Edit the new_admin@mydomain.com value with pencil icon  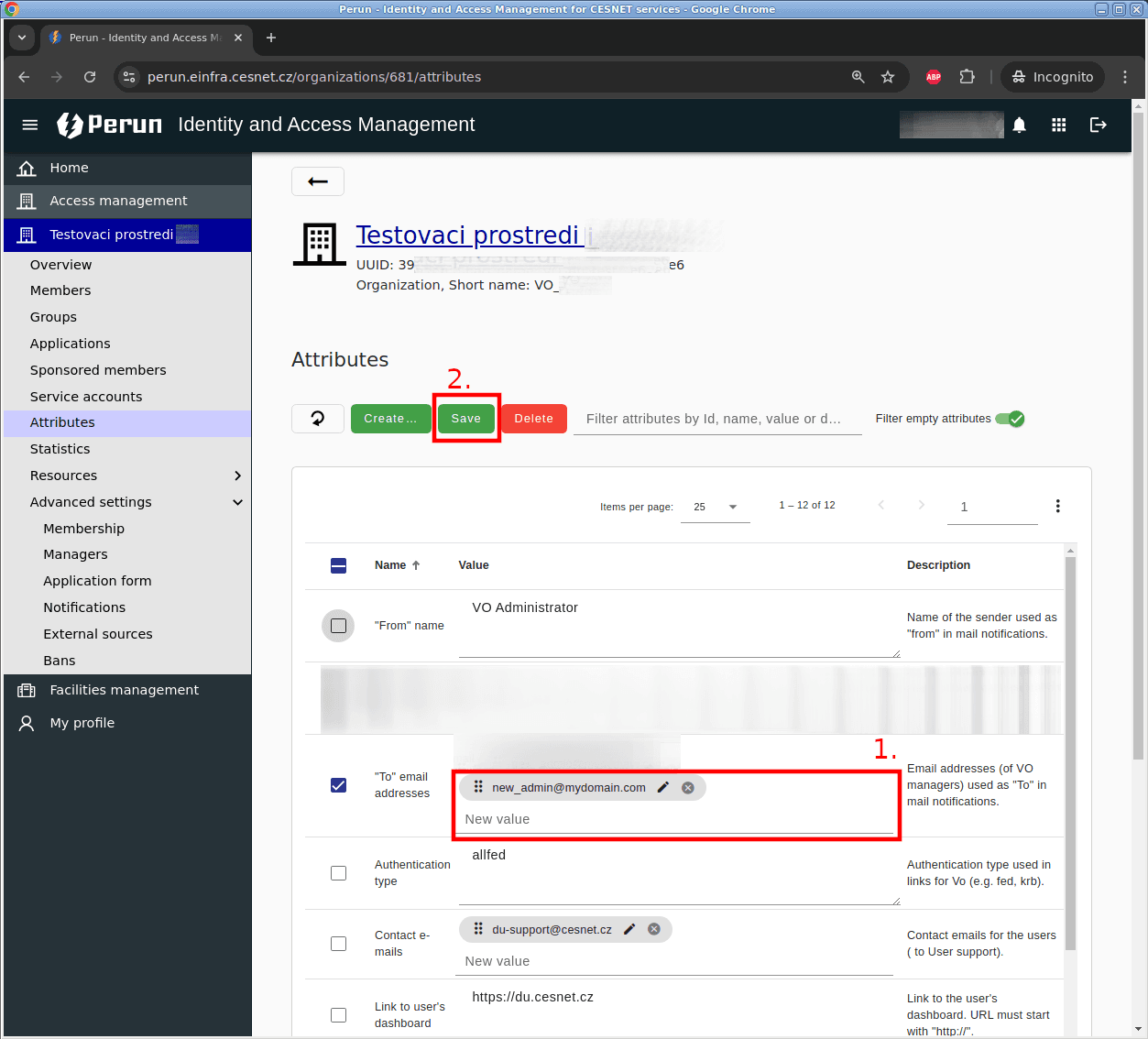(x=663, y=787)
